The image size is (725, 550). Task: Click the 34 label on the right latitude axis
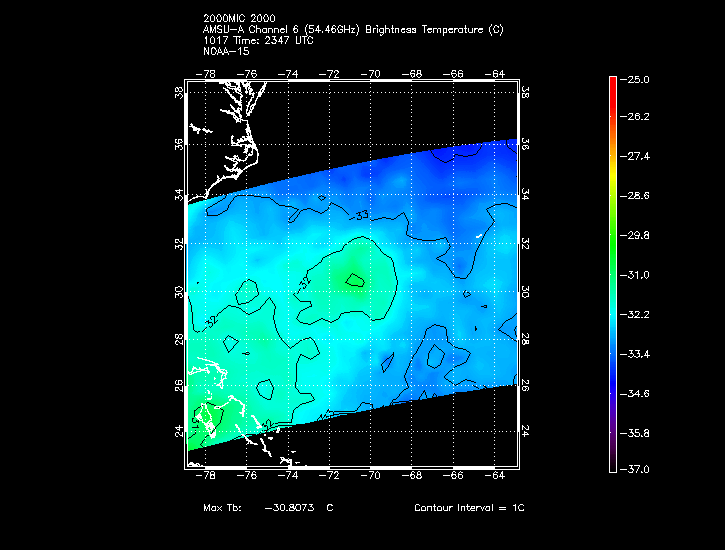coord(525,195)
